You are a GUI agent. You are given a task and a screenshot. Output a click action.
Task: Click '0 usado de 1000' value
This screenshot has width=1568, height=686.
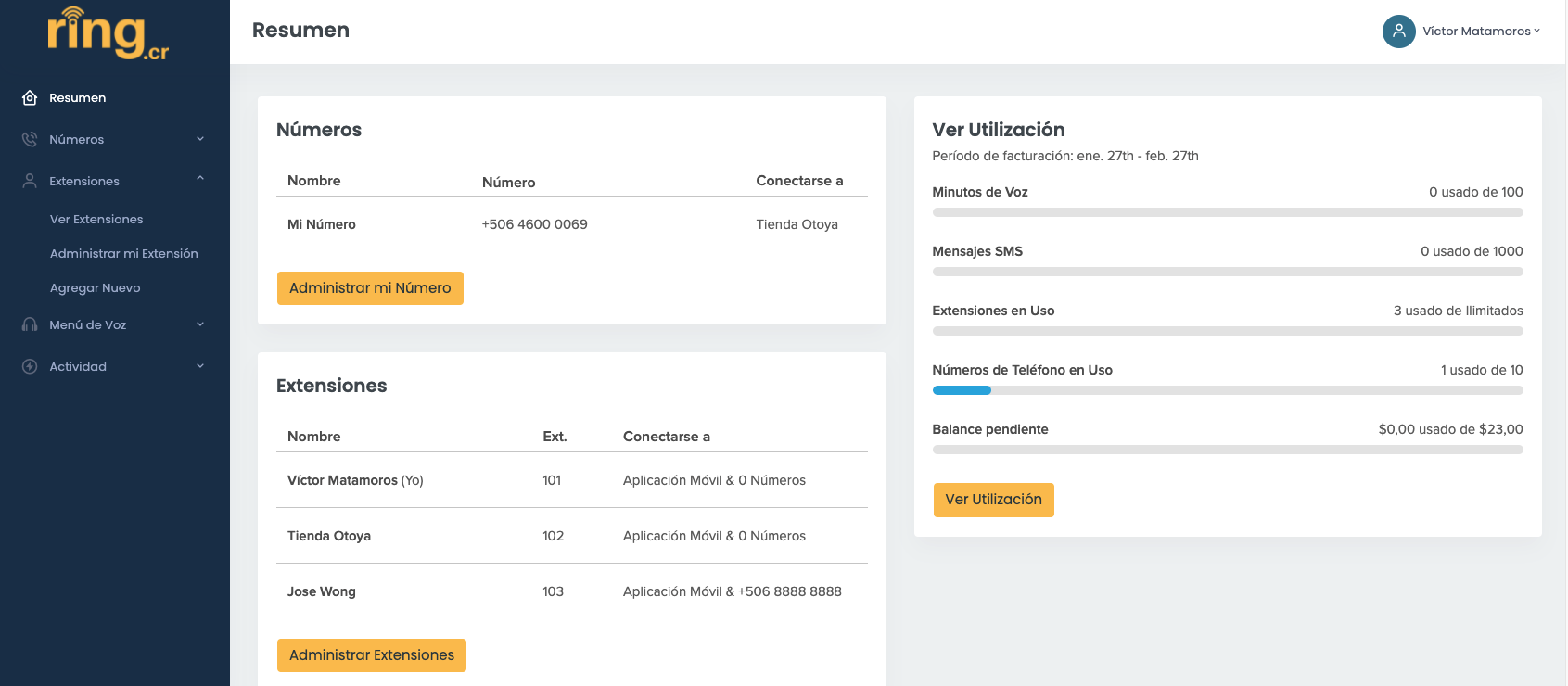(x=1472, y=251)
